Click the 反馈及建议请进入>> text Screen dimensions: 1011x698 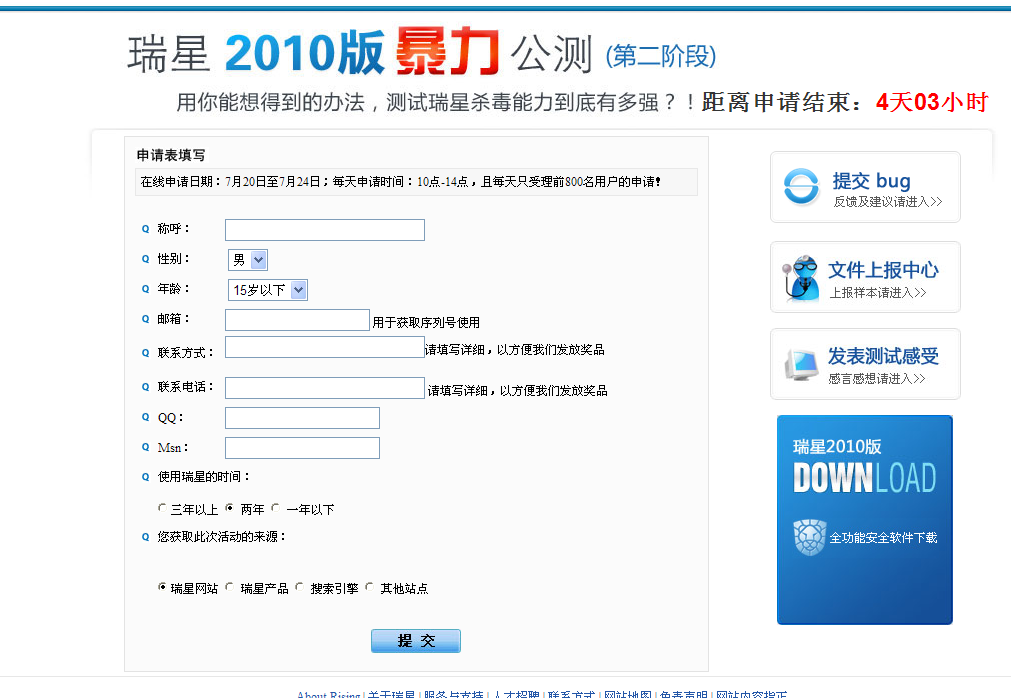pos(888,202)
